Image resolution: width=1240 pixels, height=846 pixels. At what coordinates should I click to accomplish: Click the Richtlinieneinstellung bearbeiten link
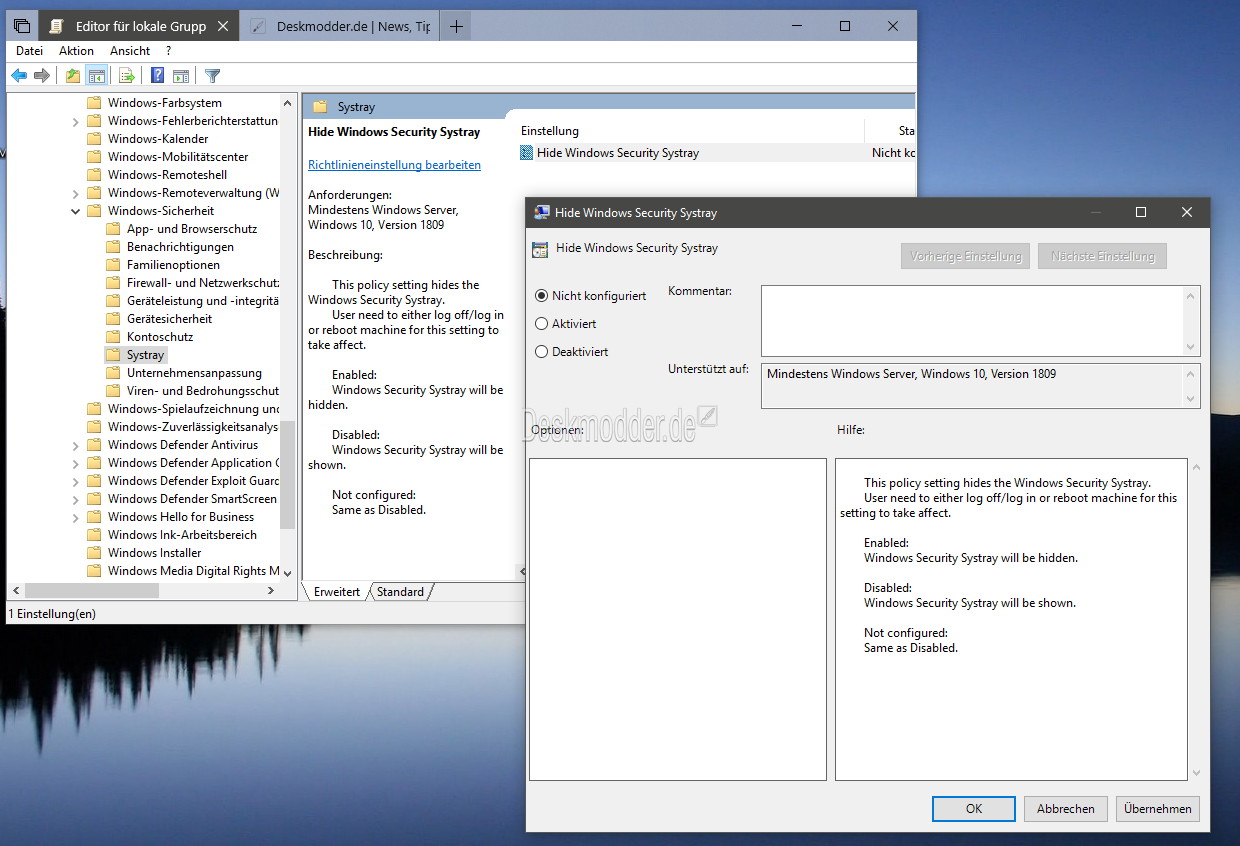tap(394, 165)
